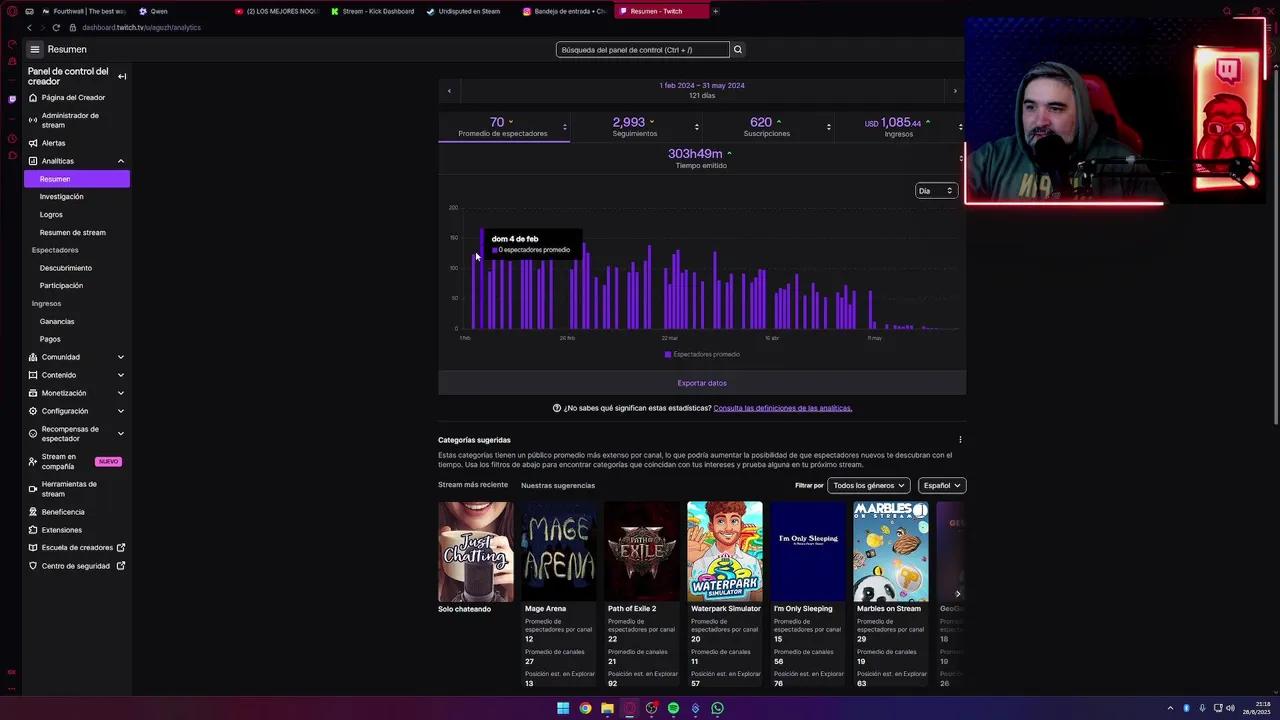This screenshot has height=720, width=1280.
Task: Change metric selector on Suscripciones card
Action: tap(828, 127)
